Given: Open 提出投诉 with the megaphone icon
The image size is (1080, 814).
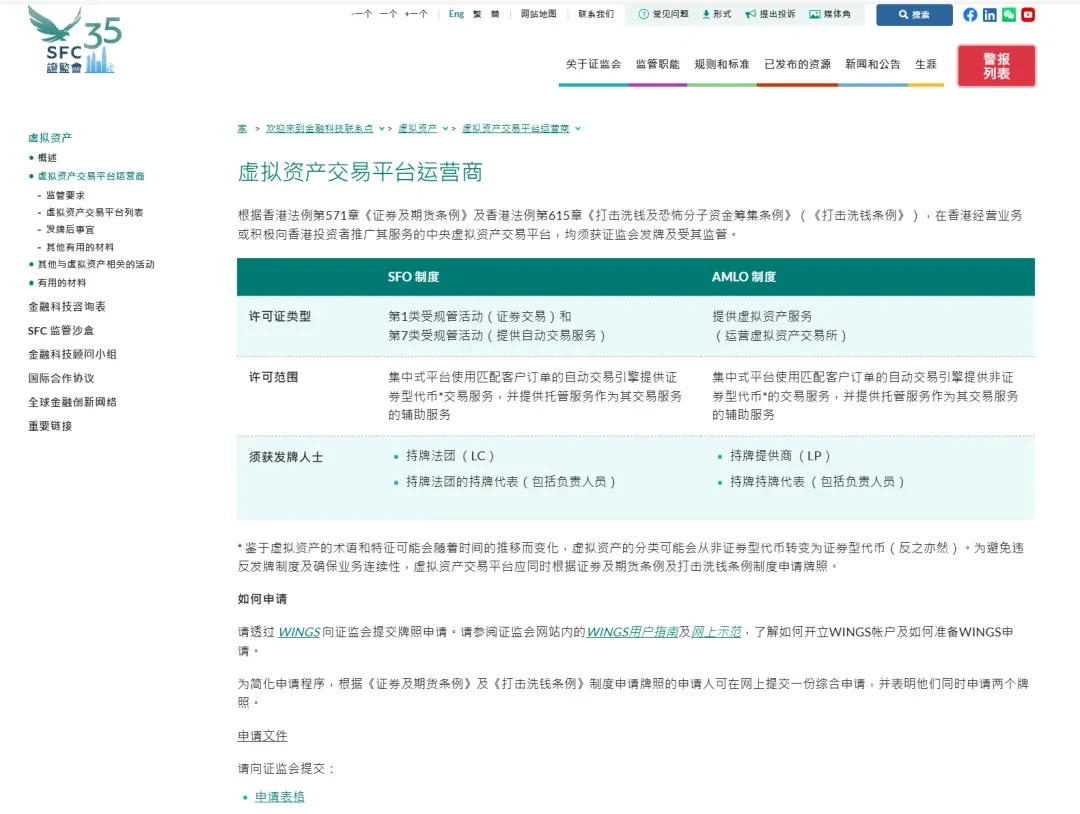Looking at the screenshot, I should coord(770,14).
